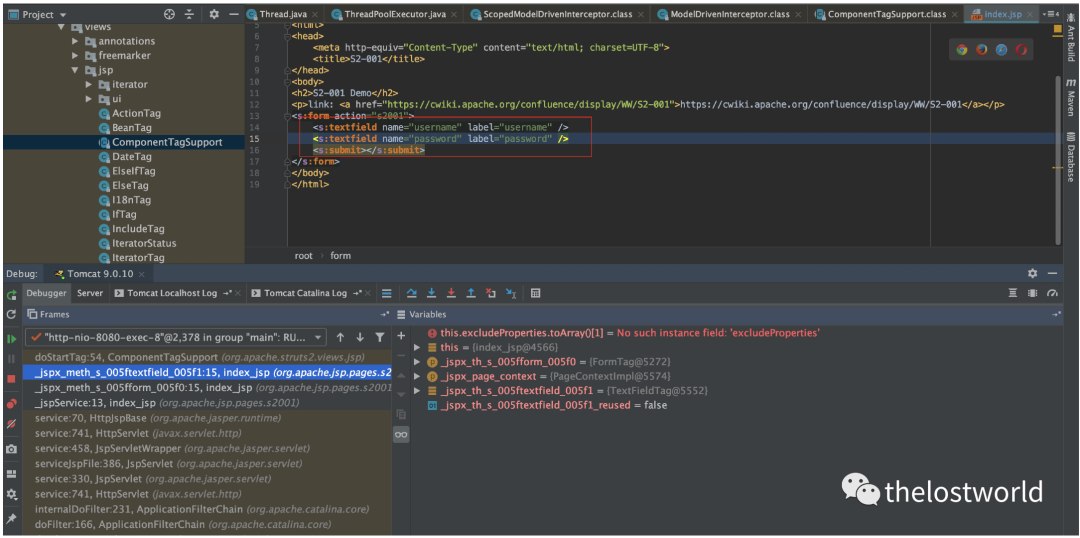Click the Step Over debugger icon

click(x=411, y=293)
